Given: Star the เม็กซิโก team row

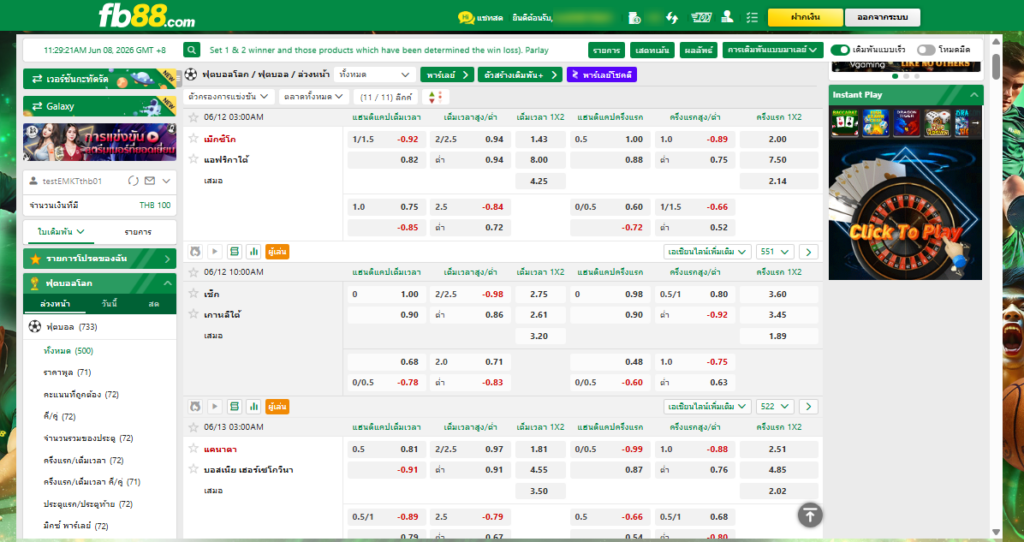Looking at the screenshot, I should point(193,138).
